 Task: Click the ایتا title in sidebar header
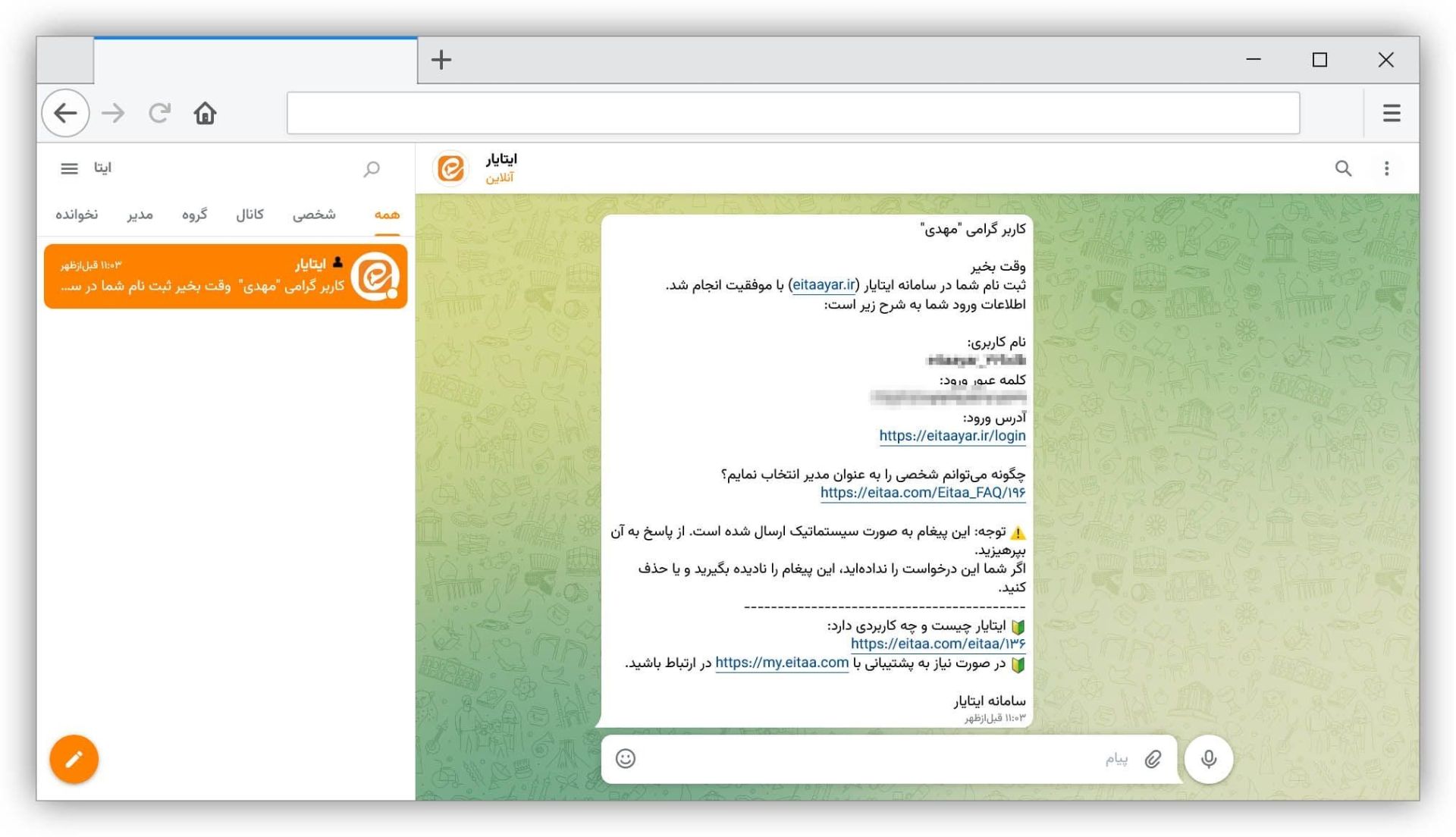103,168
